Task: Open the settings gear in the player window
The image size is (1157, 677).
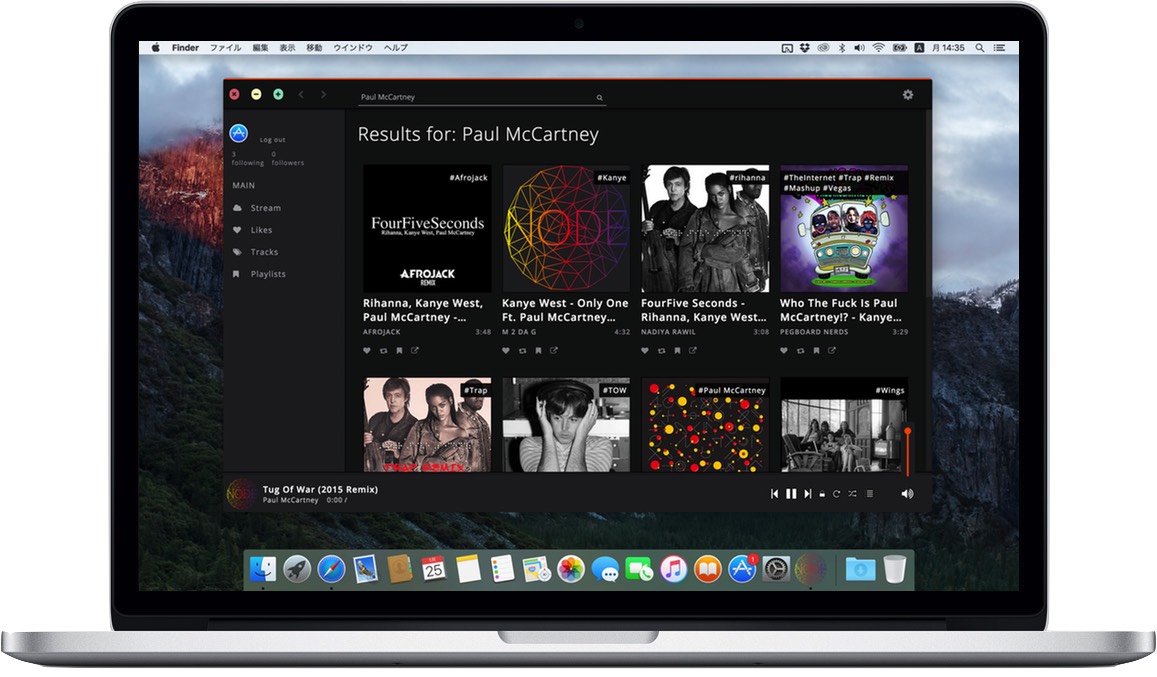Action: click(x=908, y=94)
